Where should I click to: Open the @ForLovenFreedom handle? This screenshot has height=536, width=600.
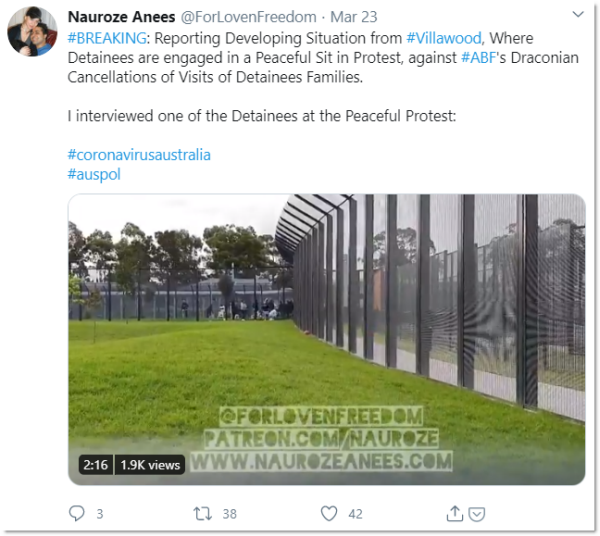coord(248,17)
